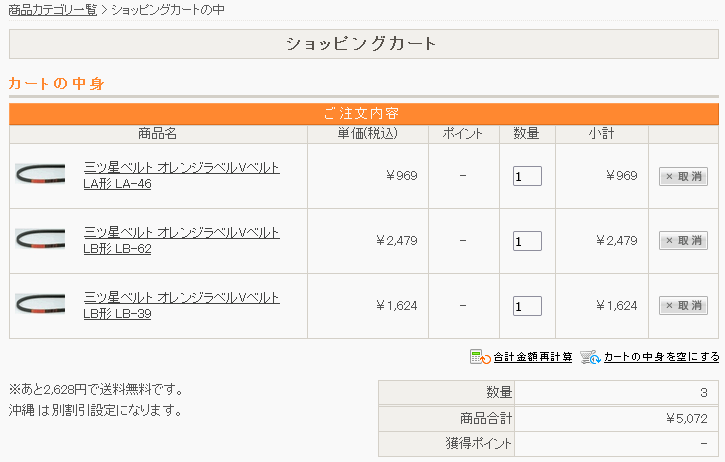The height and width of the screenshot is (462, 725).
Task: Click the empty cart icon
Action: click(589, 357)
